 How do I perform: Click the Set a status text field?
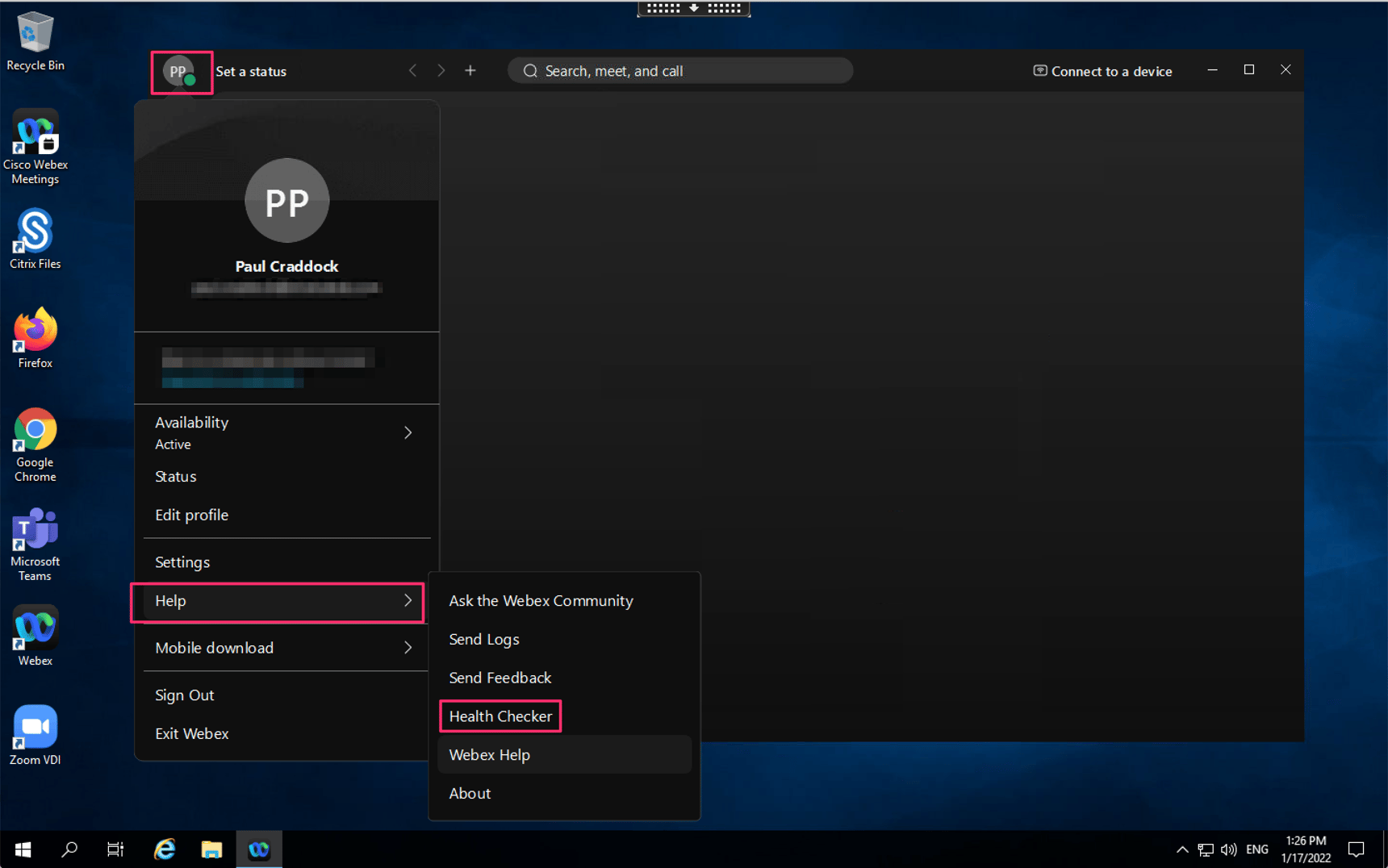pos(251,71)
